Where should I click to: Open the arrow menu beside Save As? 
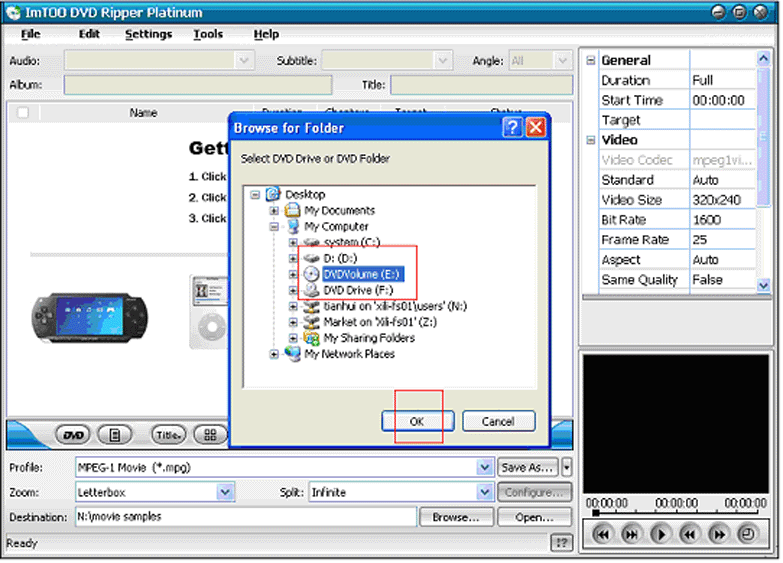point(567,469)
